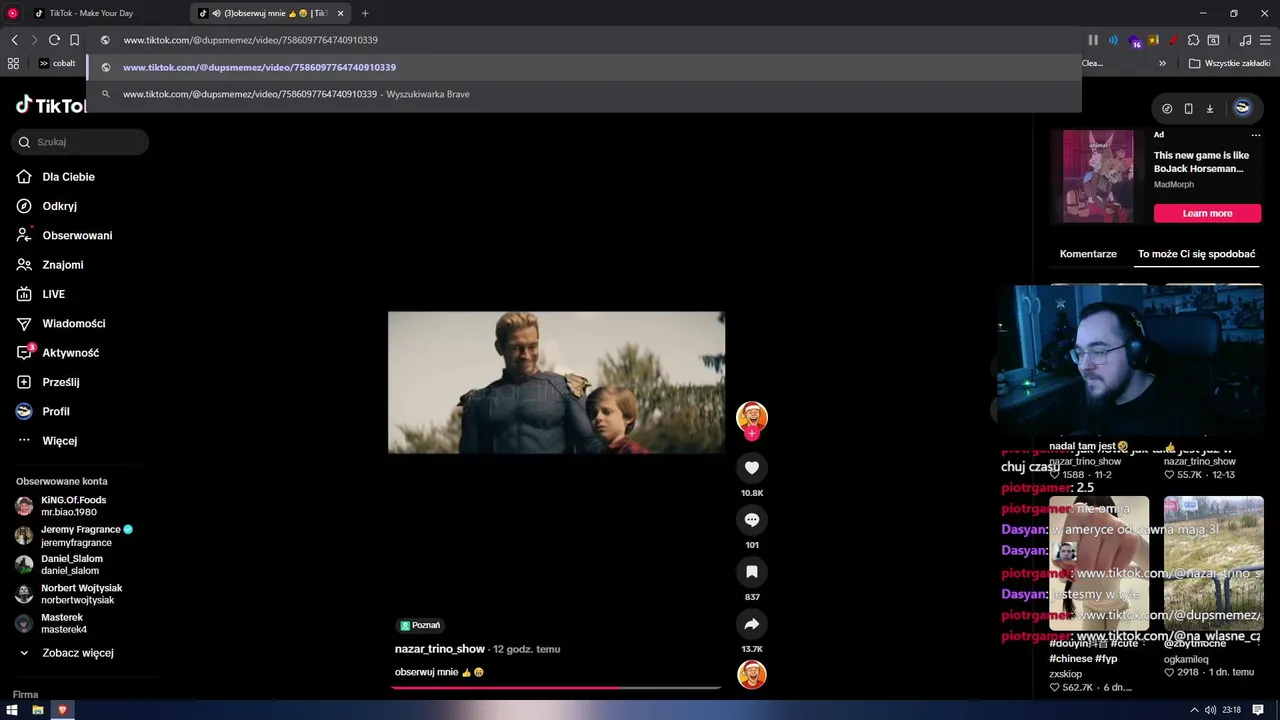Screen dimensions: 1280x720
Task: Go to Dla Ciebie feed
Action: (68, 177)
